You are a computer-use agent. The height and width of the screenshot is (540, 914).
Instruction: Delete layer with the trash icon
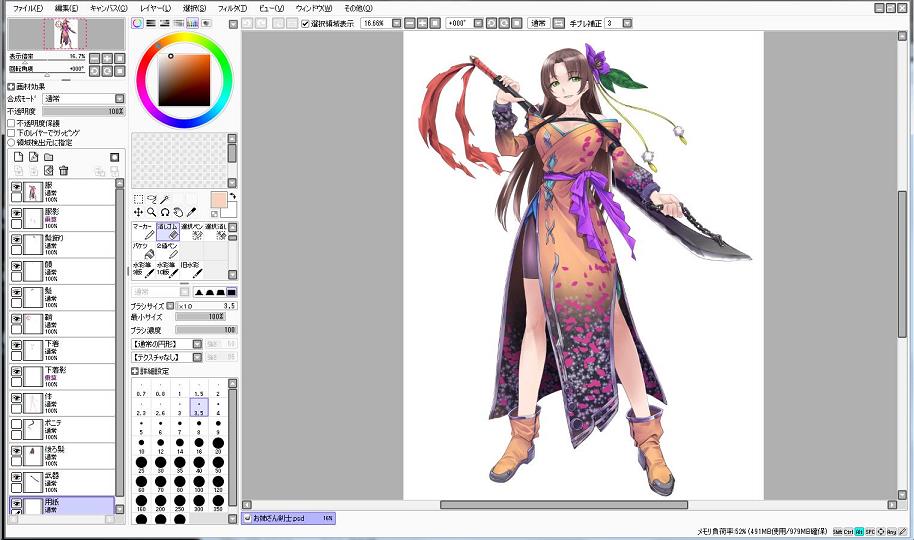coord(63,171)
